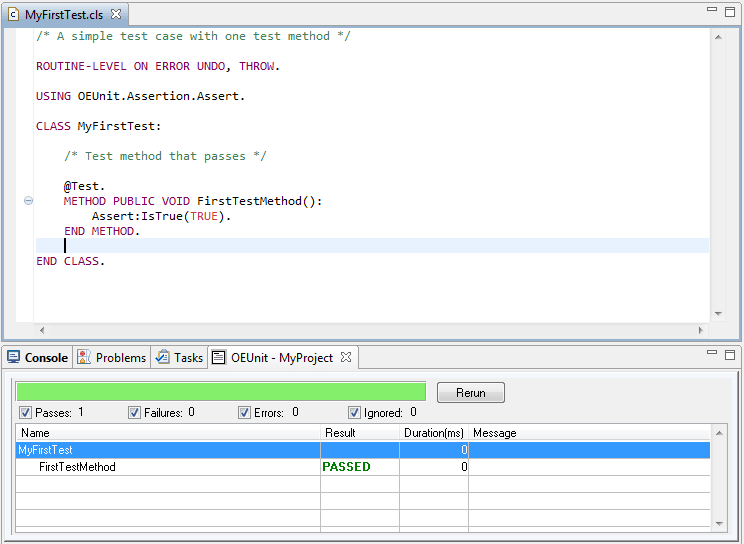Screen dimensions: 744x544
Task: Select the MyFirstTest.cls editor tab
Action: coord(65,15)
